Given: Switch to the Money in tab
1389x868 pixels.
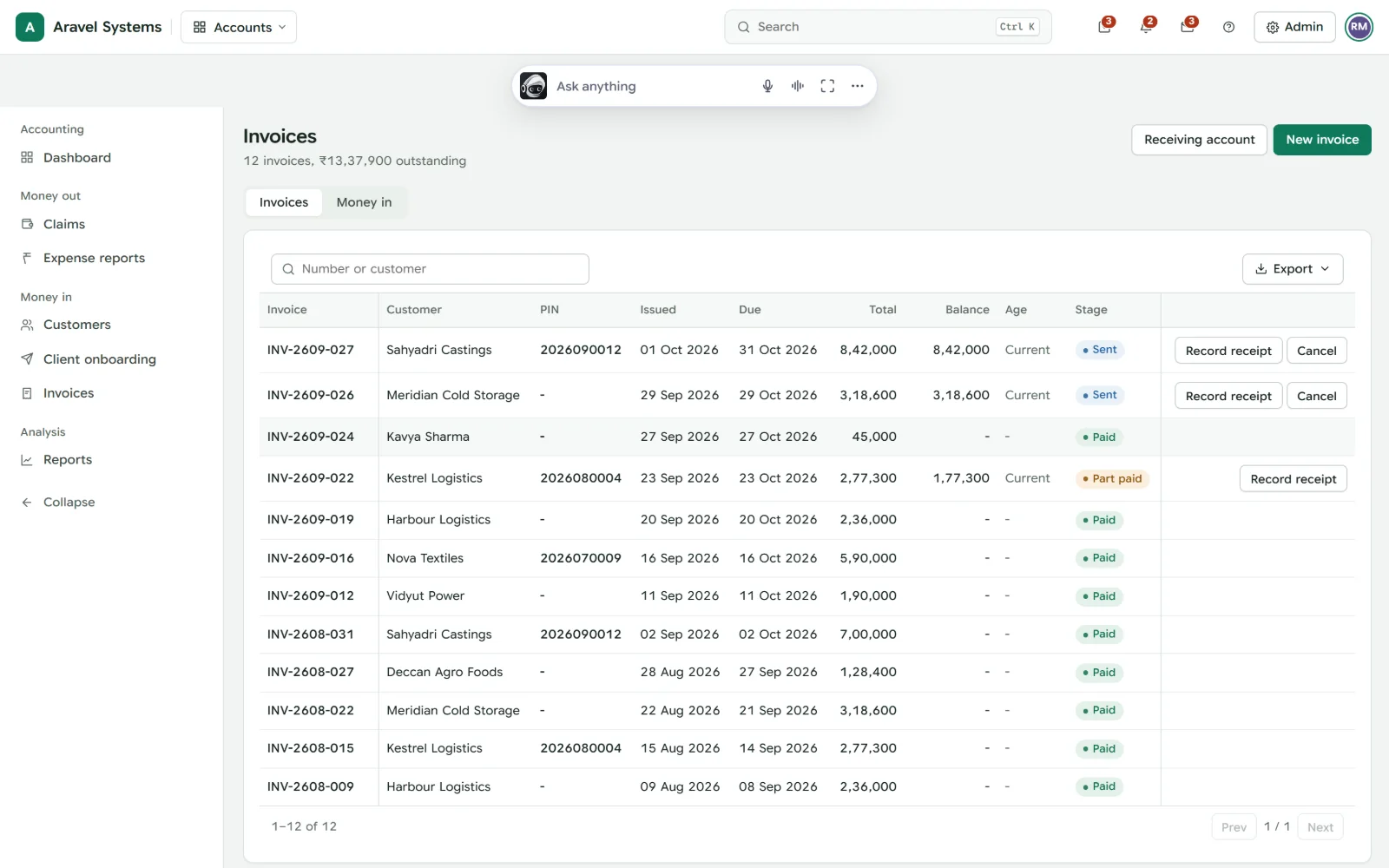Looking at the screenshot, I should coord(364,202).
